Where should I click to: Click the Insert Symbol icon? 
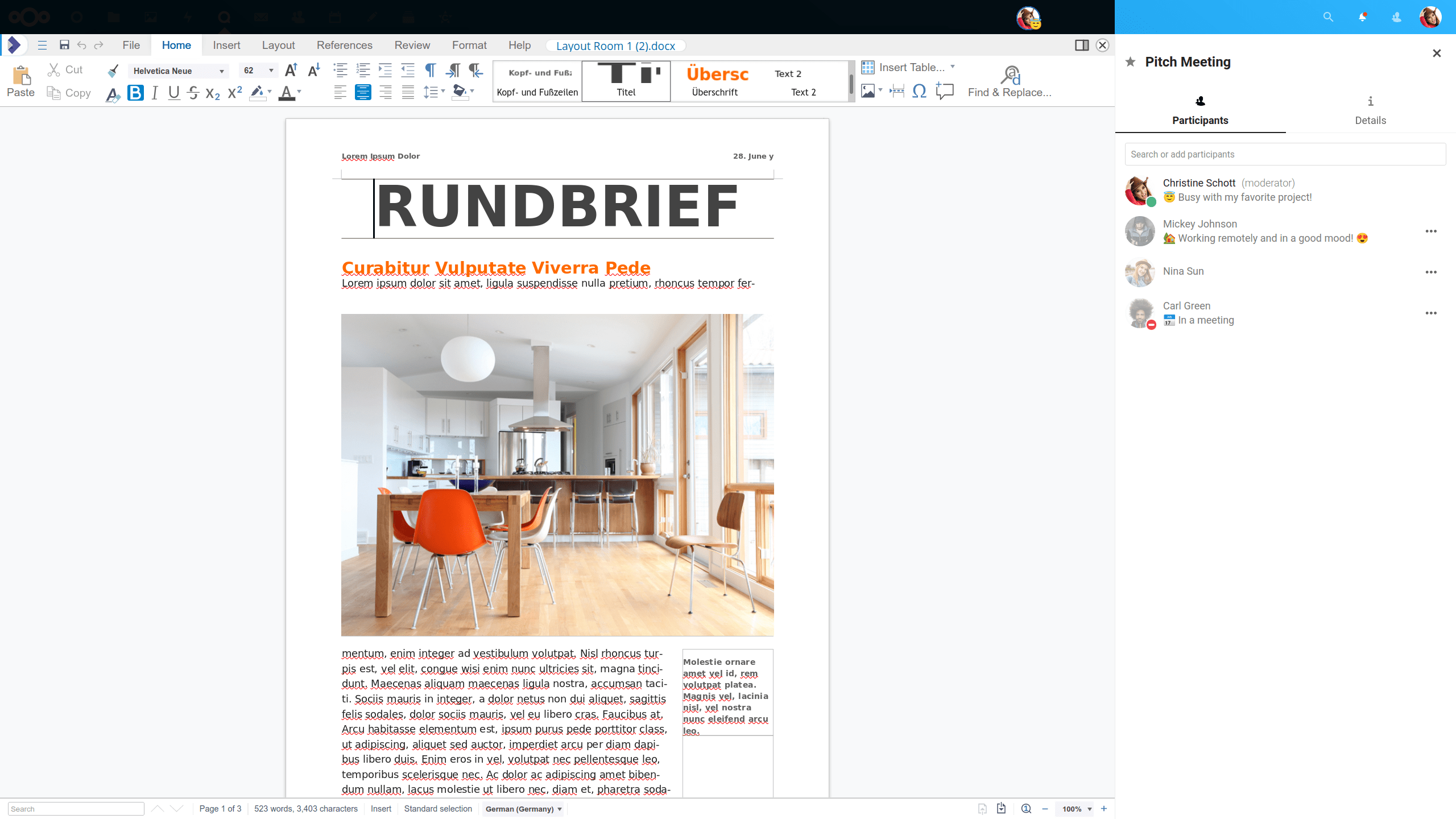point(920,91)
